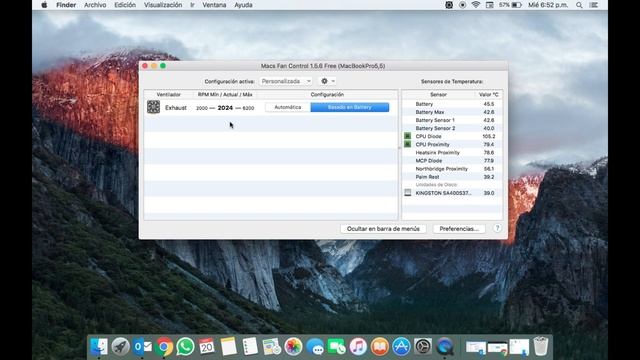
Task: Click the CPU Diode chip icon
Action: tap(407, 136)
